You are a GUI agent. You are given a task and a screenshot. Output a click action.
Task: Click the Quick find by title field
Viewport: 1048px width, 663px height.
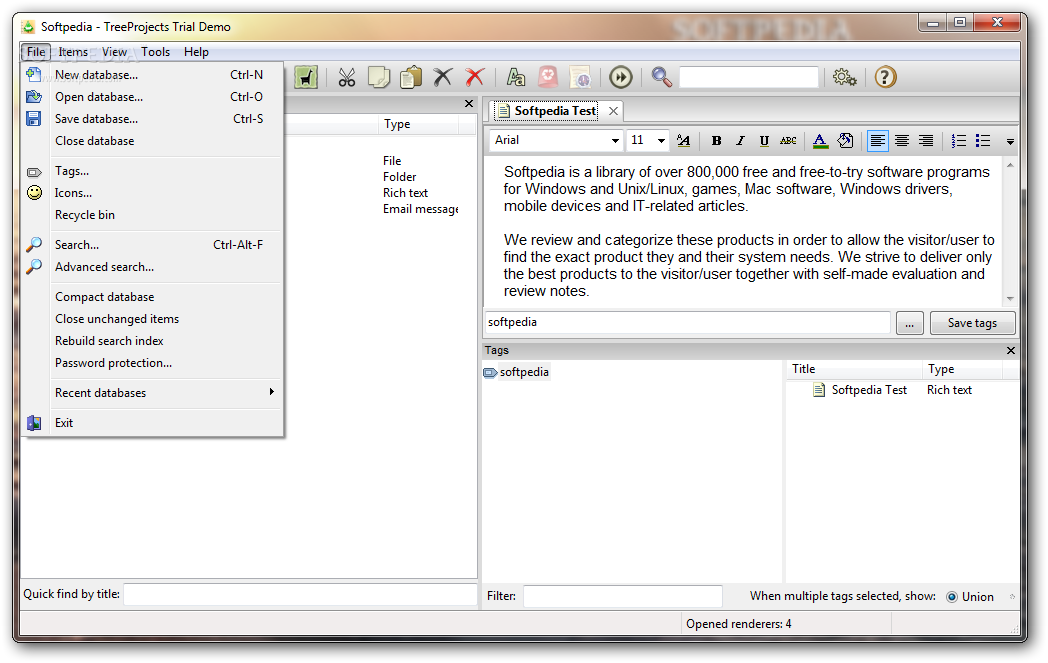(300, 594)
